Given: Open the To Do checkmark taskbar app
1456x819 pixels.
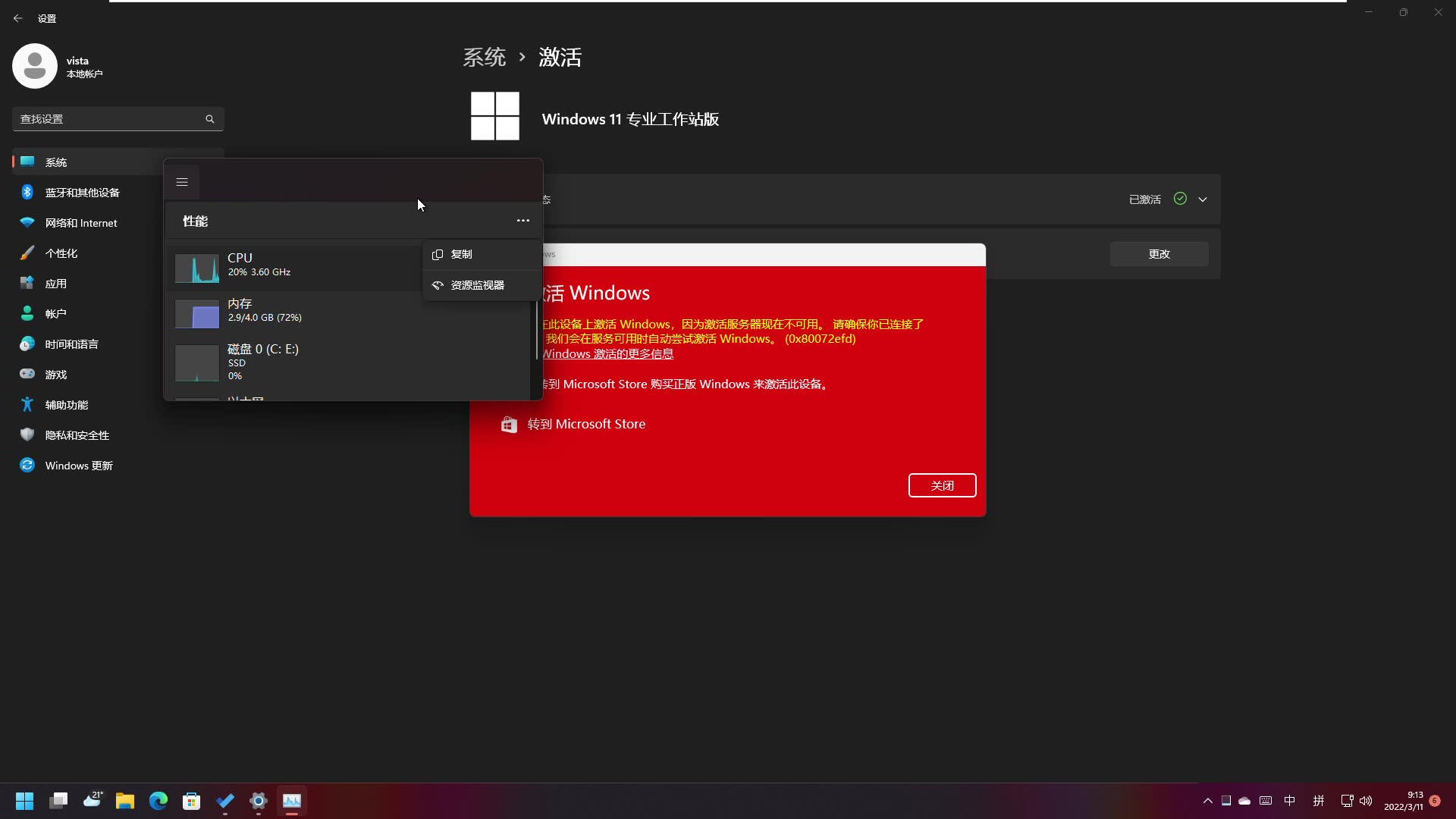Looking at the screenshot, I should click(x=225, y=801).
